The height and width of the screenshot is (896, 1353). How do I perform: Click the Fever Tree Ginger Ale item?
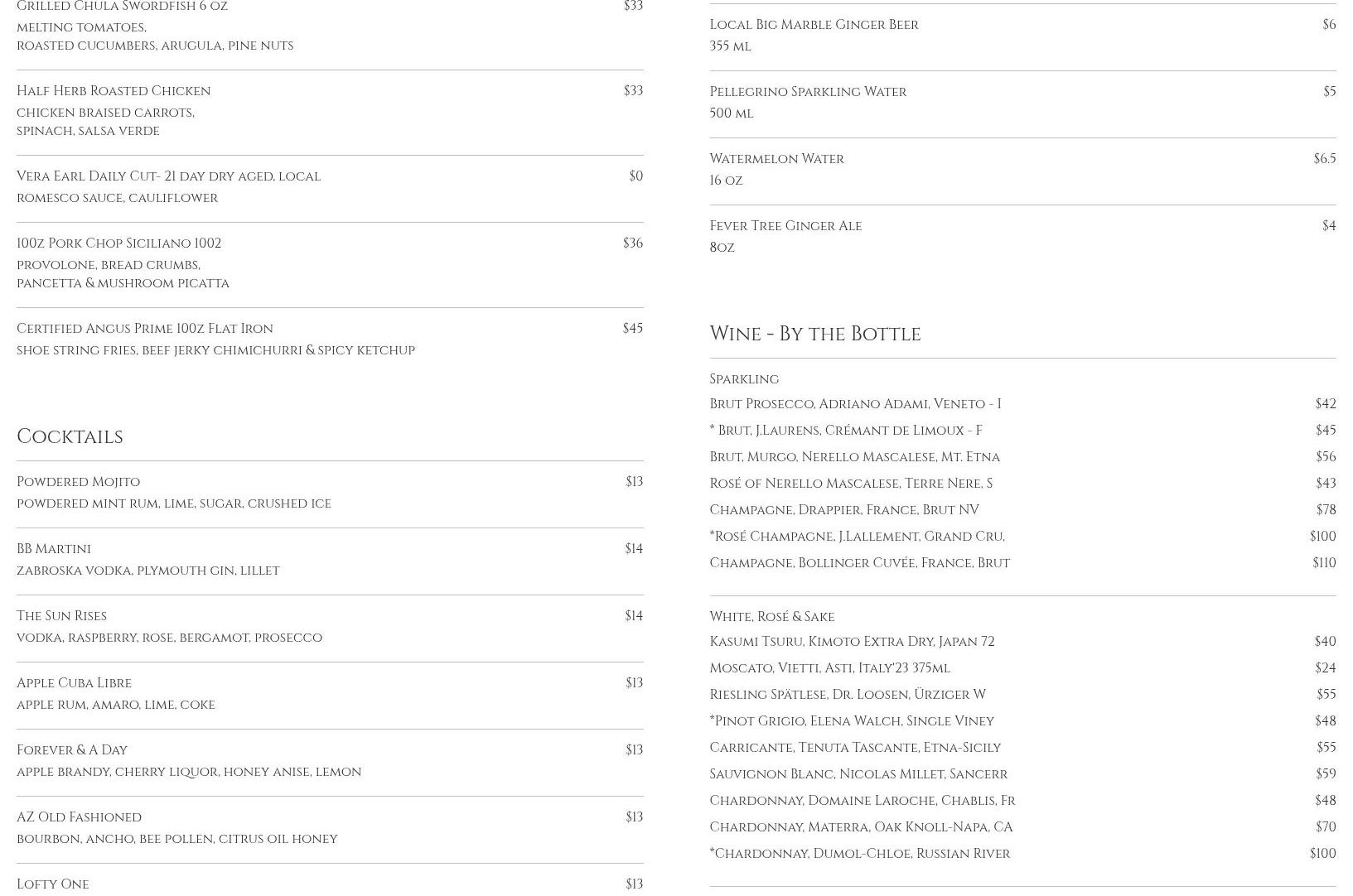pos(785,226)
